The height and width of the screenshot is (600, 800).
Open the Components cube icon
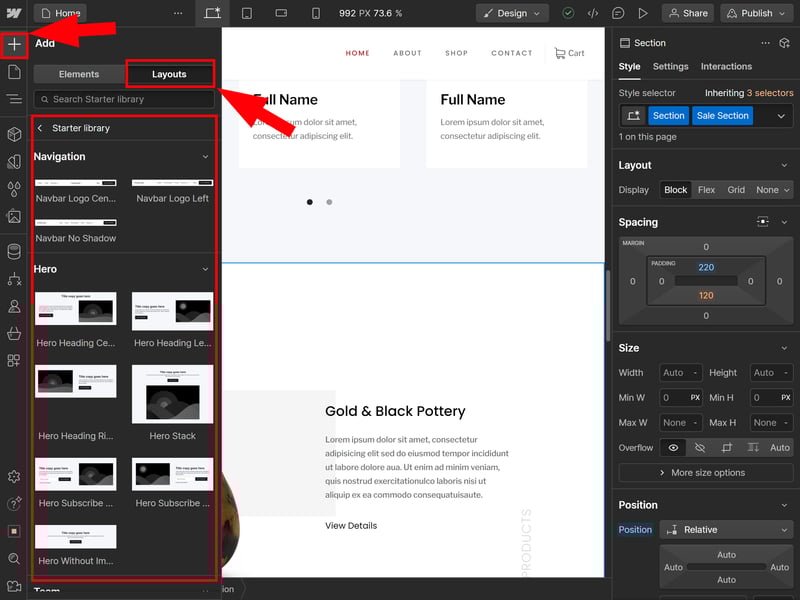(x=14, y=134)
